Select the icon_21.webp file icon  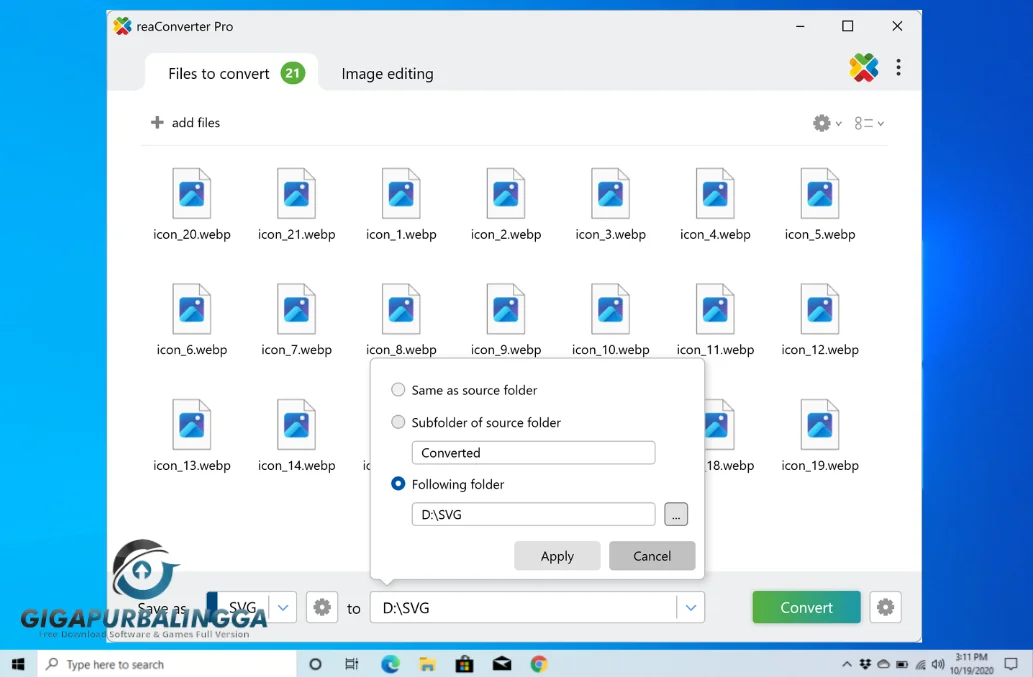coord(296,194)
